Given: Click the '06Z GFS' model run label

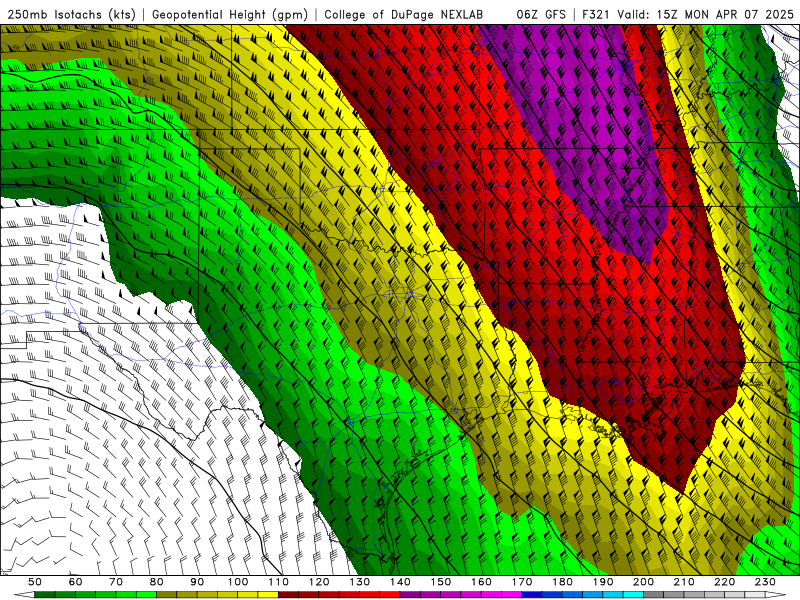Looking at the screenshot, I should click(541, 15).
